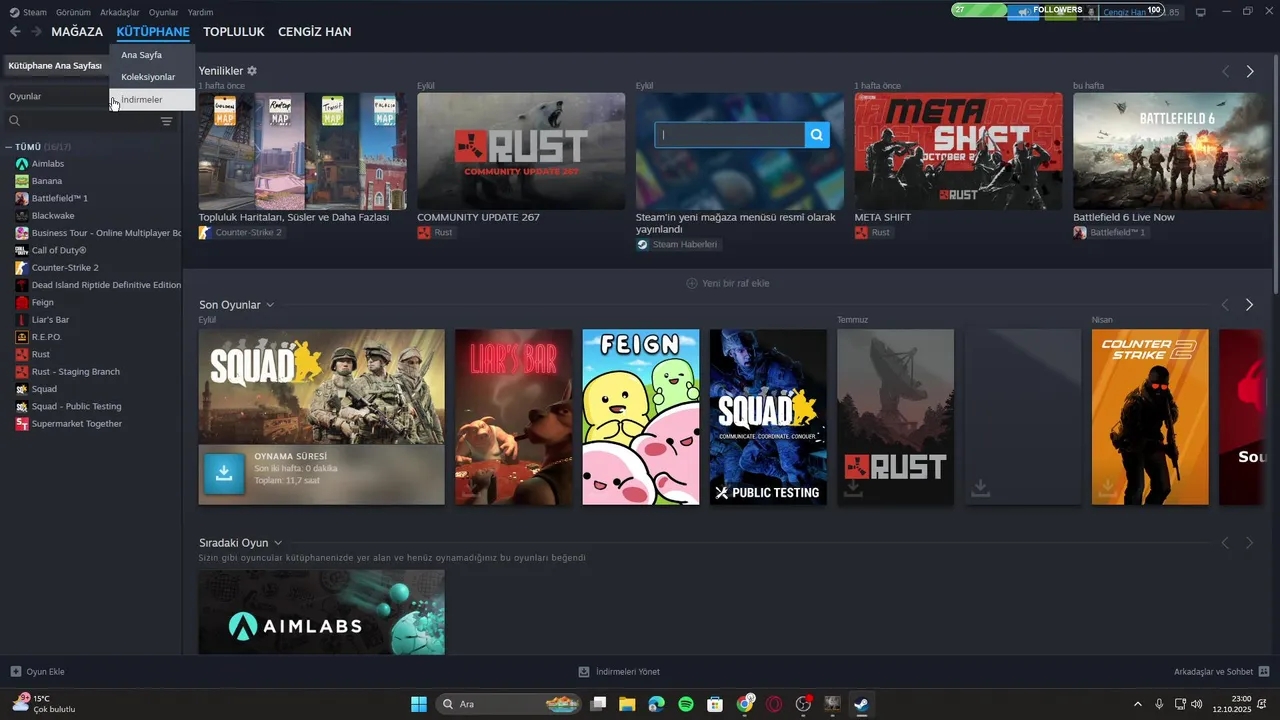This screenshot has width=1280, height=720.
Task: Click Oyun Ekle plus icon
Action: click(15, 671)
